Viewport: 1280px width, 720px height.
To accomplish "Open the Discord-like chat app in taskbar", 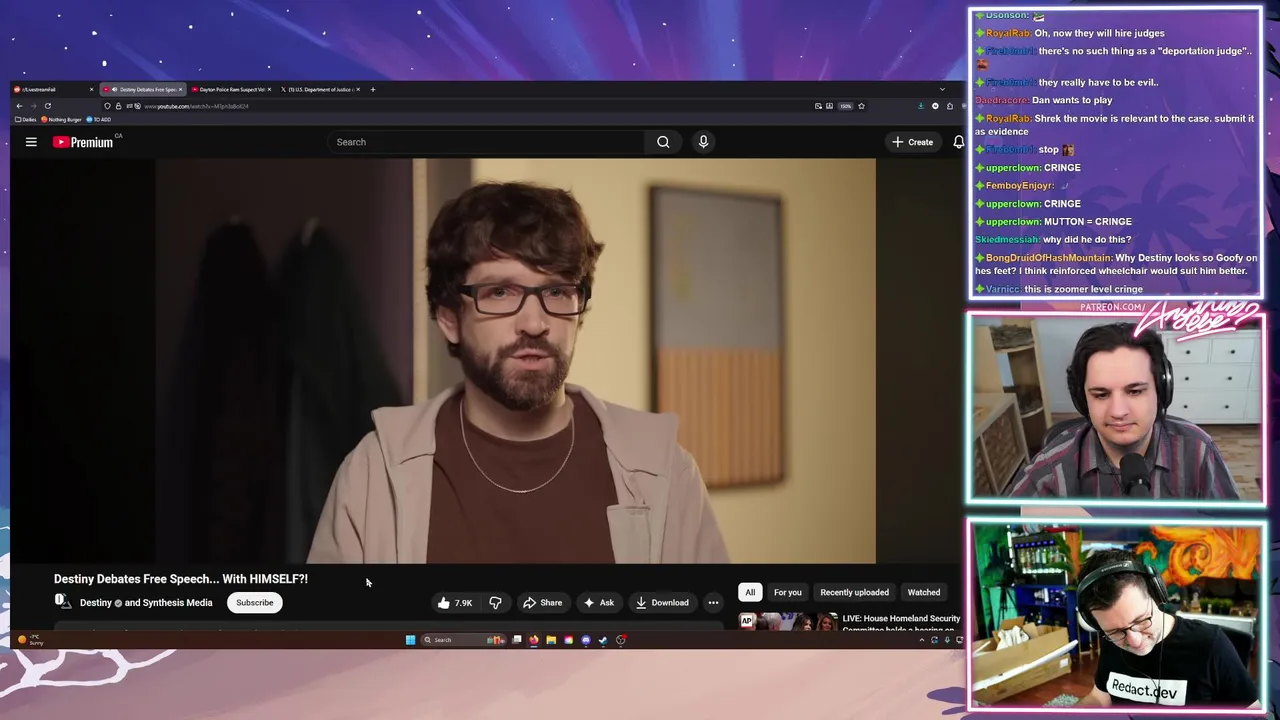I will coord(586,640).
